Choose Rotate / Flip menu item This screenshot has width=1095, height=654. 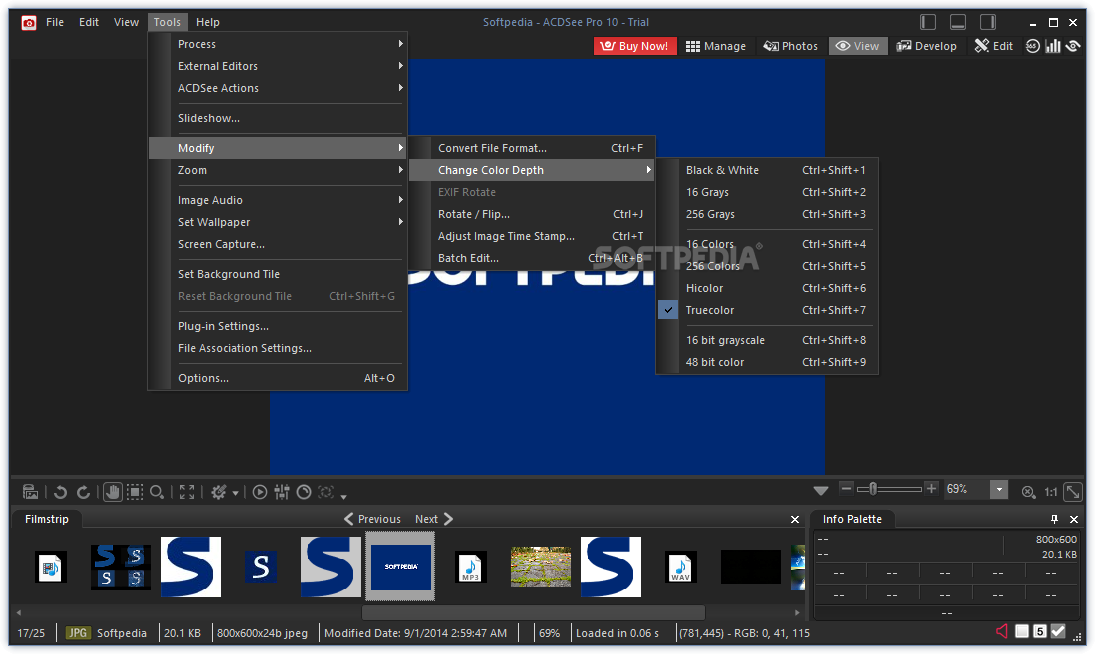532,214
